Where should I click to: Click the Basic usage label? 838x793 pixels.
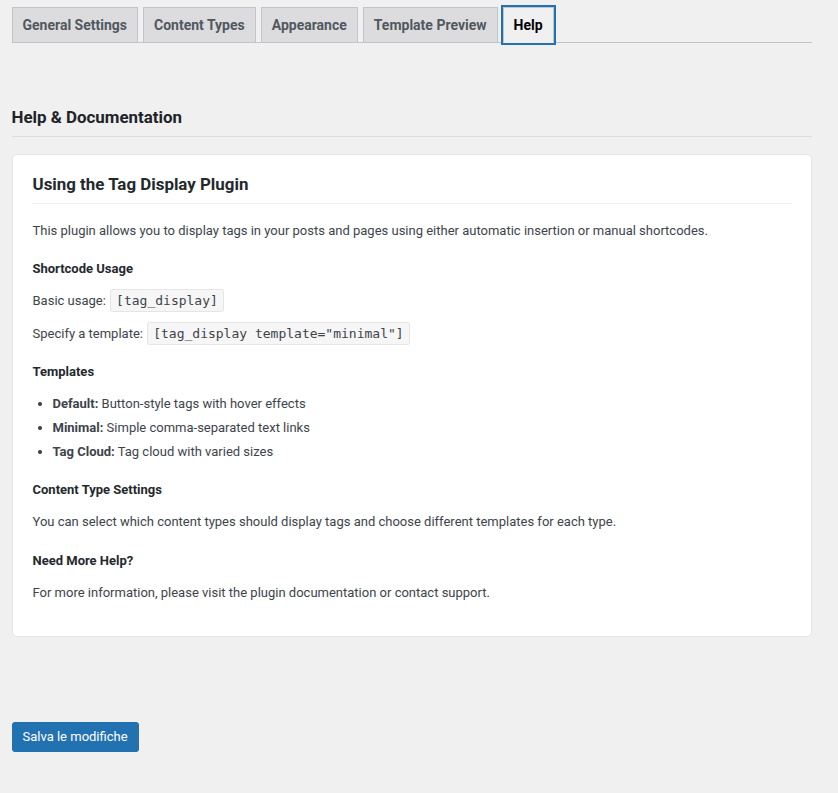click(69, 301)
